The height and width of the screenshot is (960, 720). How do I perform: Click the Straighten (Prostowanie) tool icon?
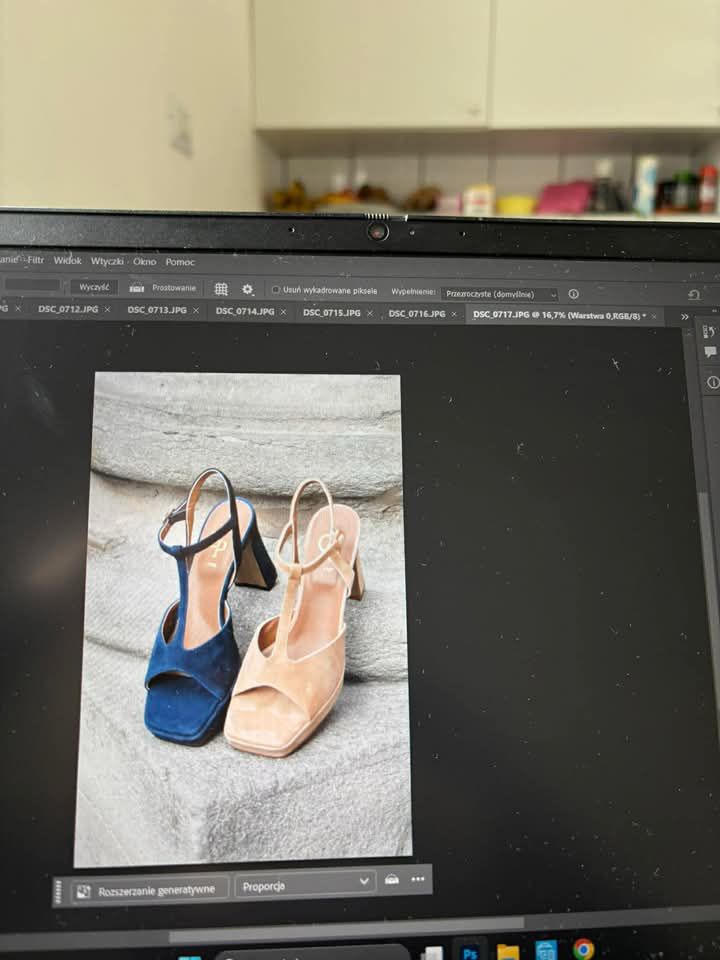pyautogui.click(x=137, y=288)
